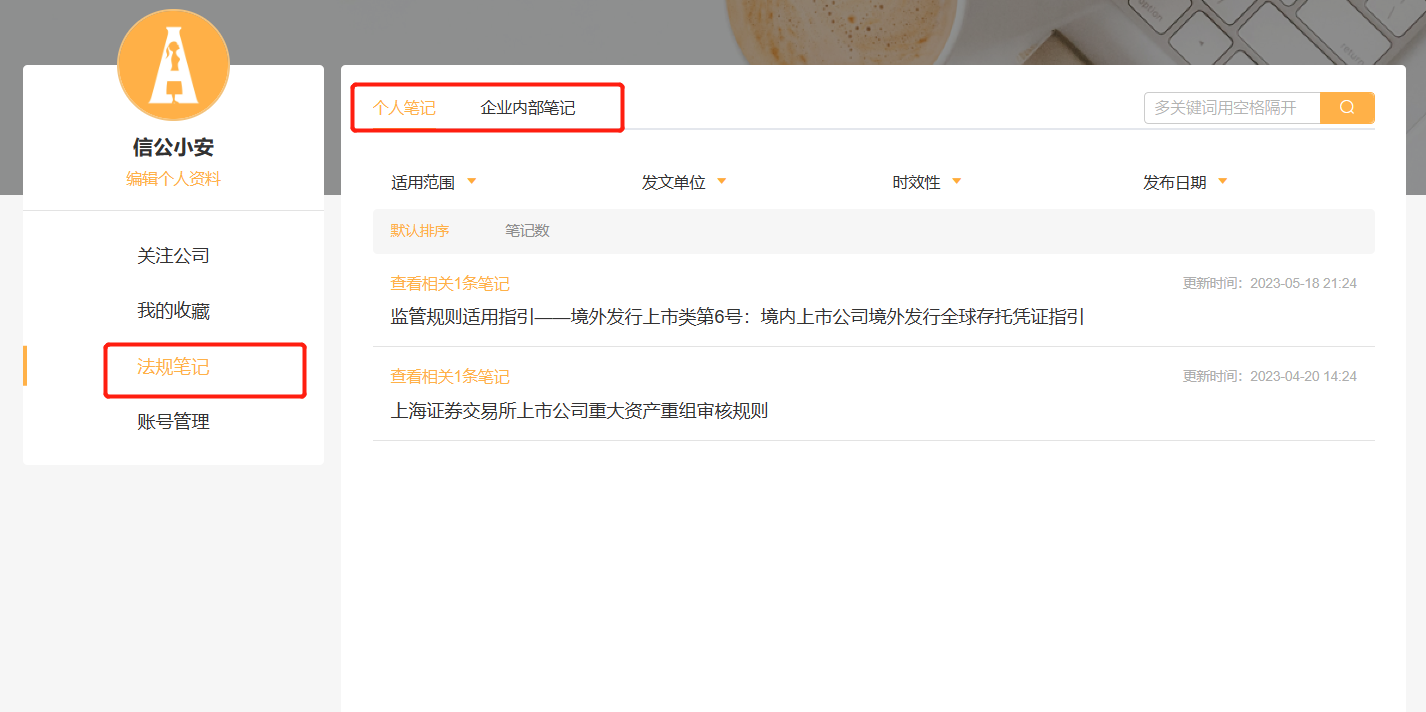Click 查看相关1条笔记 for 监管规则适用指引
1426x712 pixels.
450,284
